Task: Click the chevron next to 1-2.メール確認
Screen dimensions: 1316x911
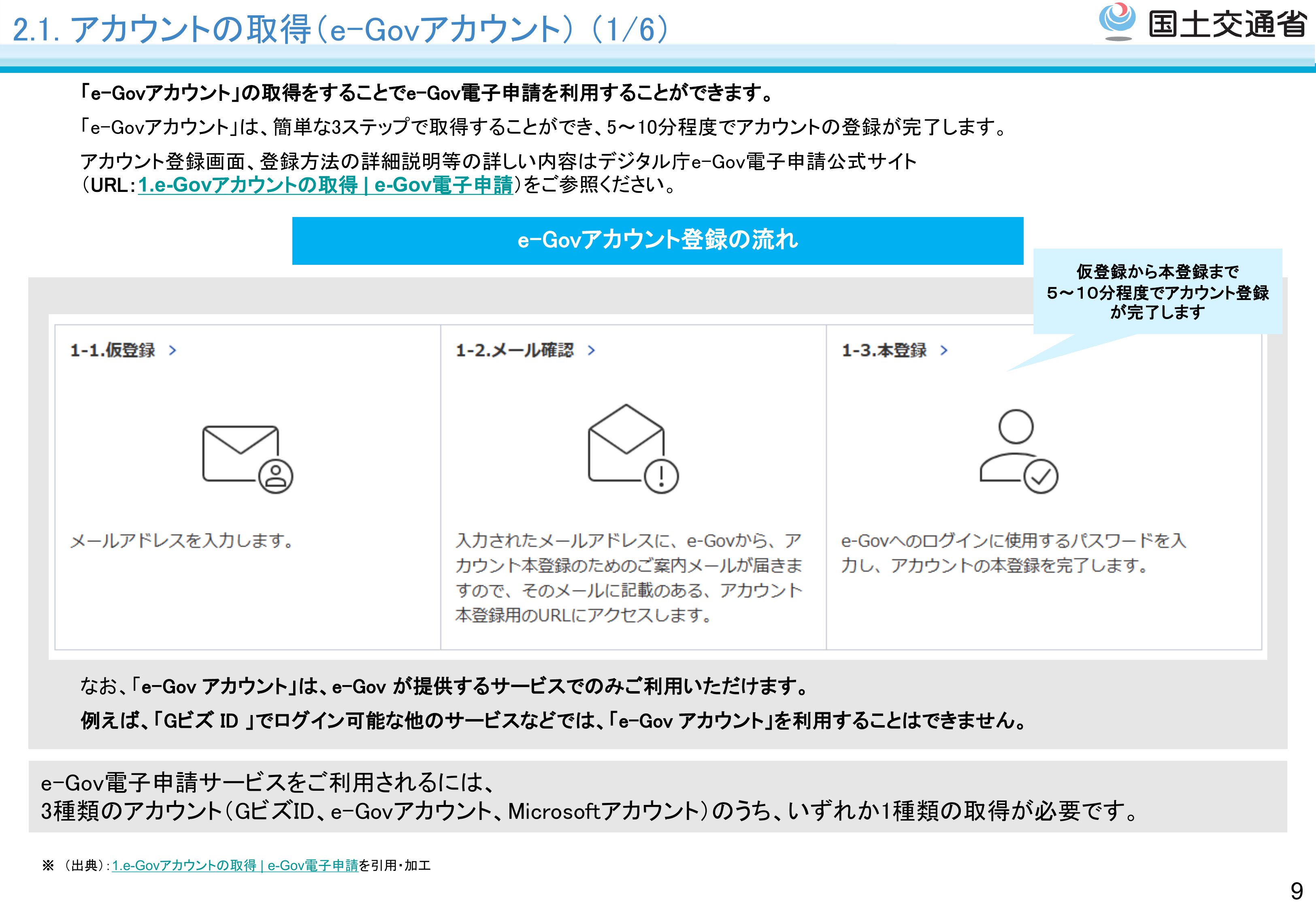Action: click(x=591, y=351)
